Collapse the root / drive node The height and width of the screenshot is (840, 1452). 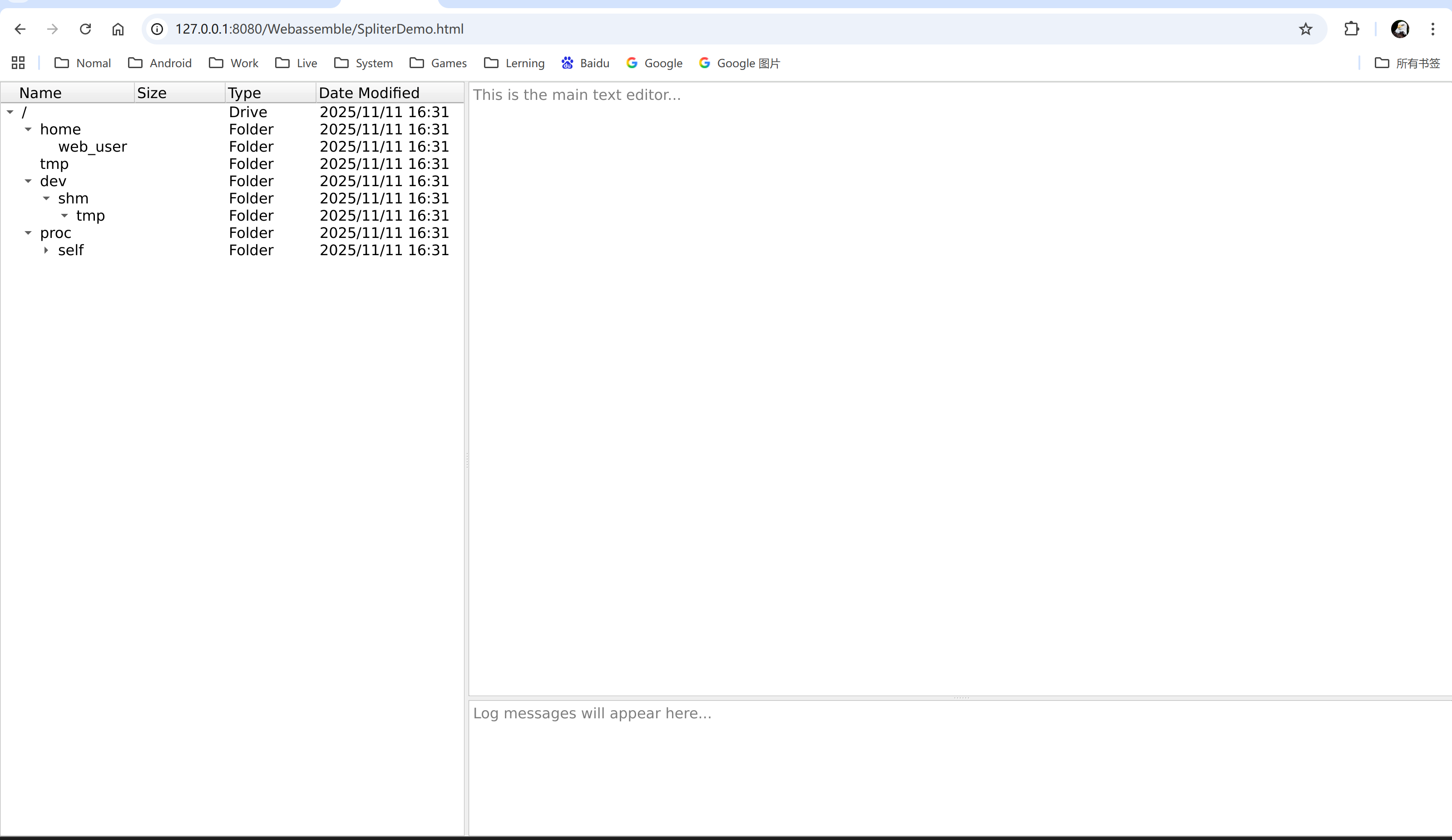[x=10, y=112]
